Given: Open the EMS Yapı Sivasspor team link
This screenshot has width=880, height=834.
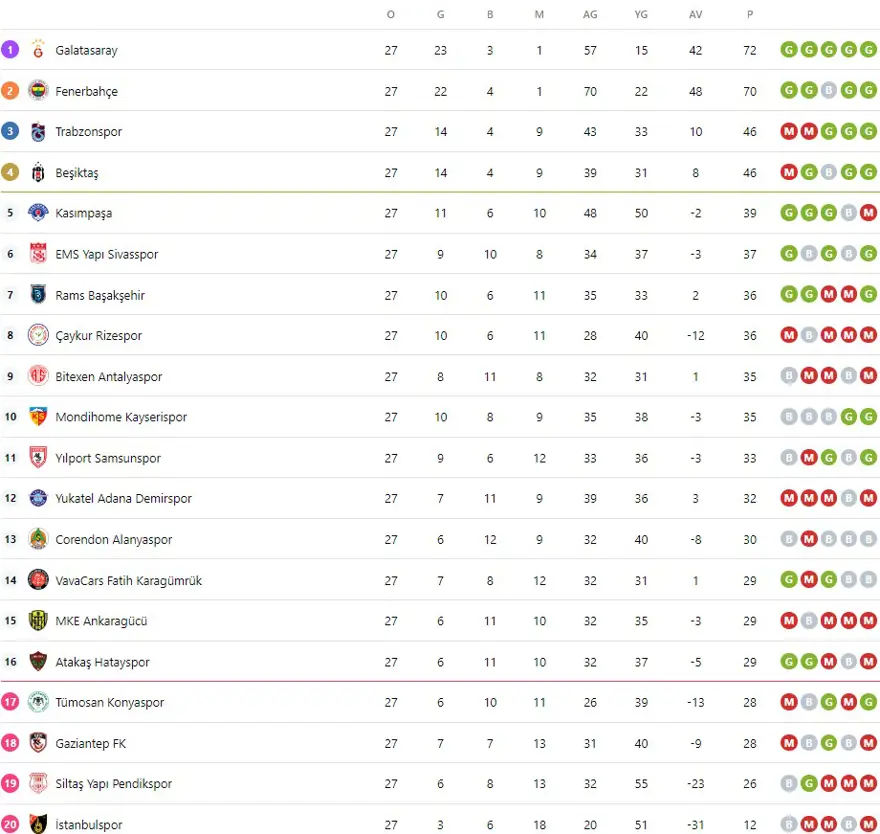Looking at the screenshot, I should click(x=107, y=254).
